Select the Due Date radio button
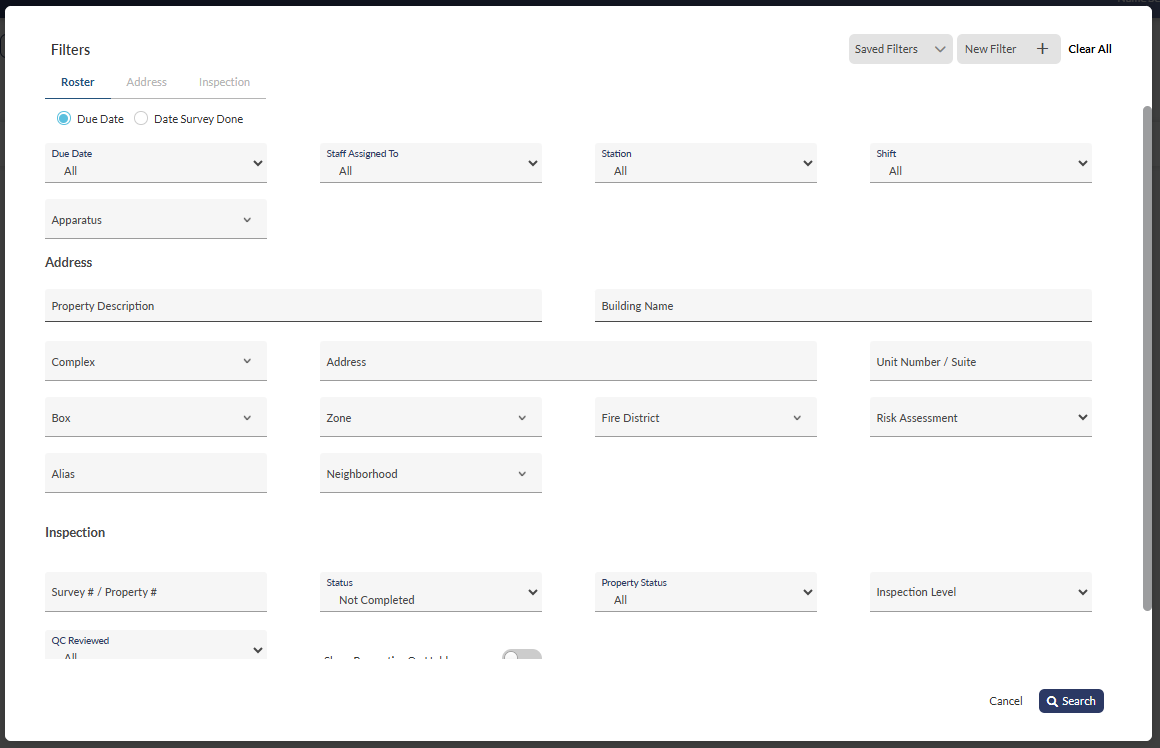This screenshot has width=1160, height=748. pyautogui.click(x=64, y=119)
